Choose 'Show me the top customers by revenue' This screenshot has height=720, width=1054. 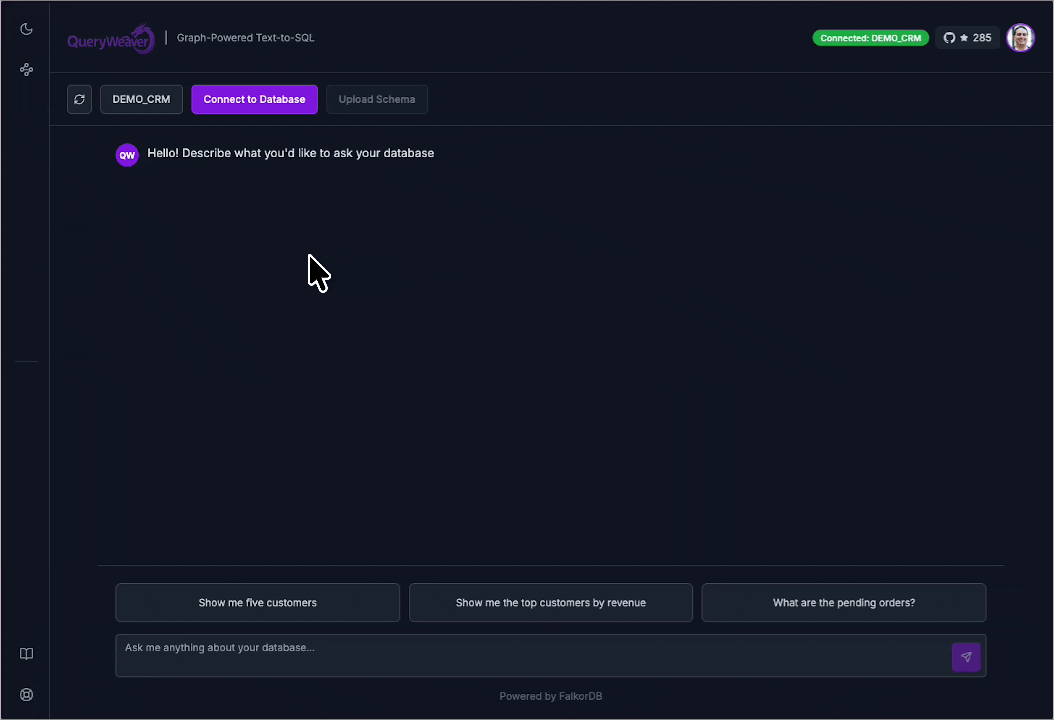(551, 602)
